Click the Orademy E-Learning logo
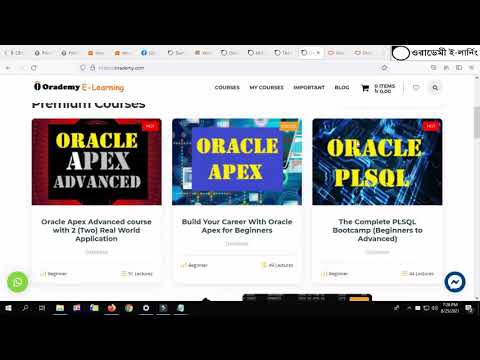The height and width of the screenshot is (360, 480). point(79,87)
